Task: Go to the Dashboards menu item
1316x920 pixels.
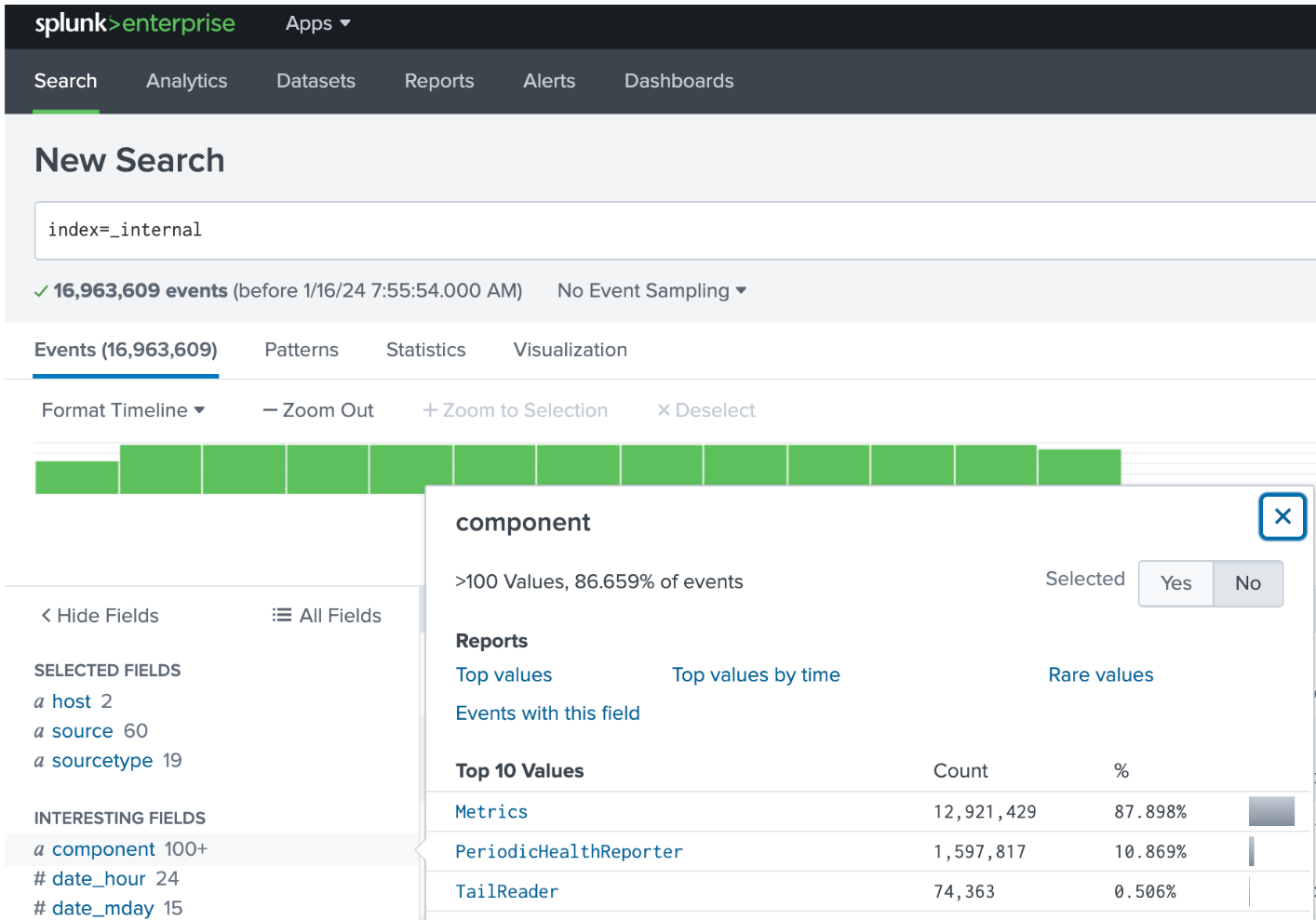Action: point(678,81)
